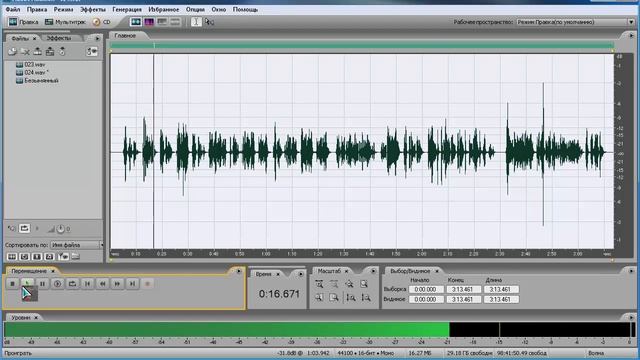The image size is (640, 360).
Task: Open the Генерация menu
Action: pos(127,9)
